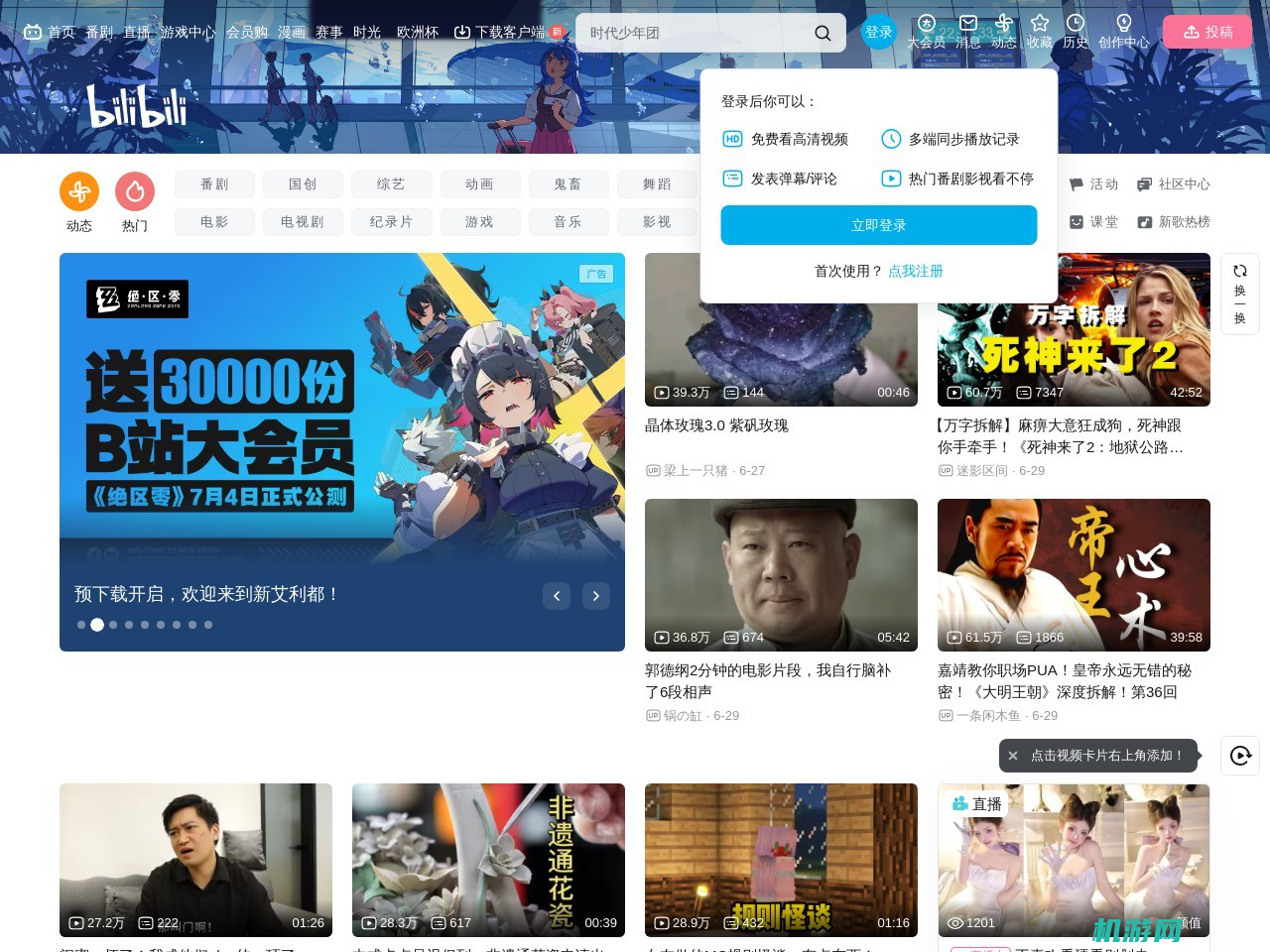Open the 热门 red flame icon

(x=135, y=191)
